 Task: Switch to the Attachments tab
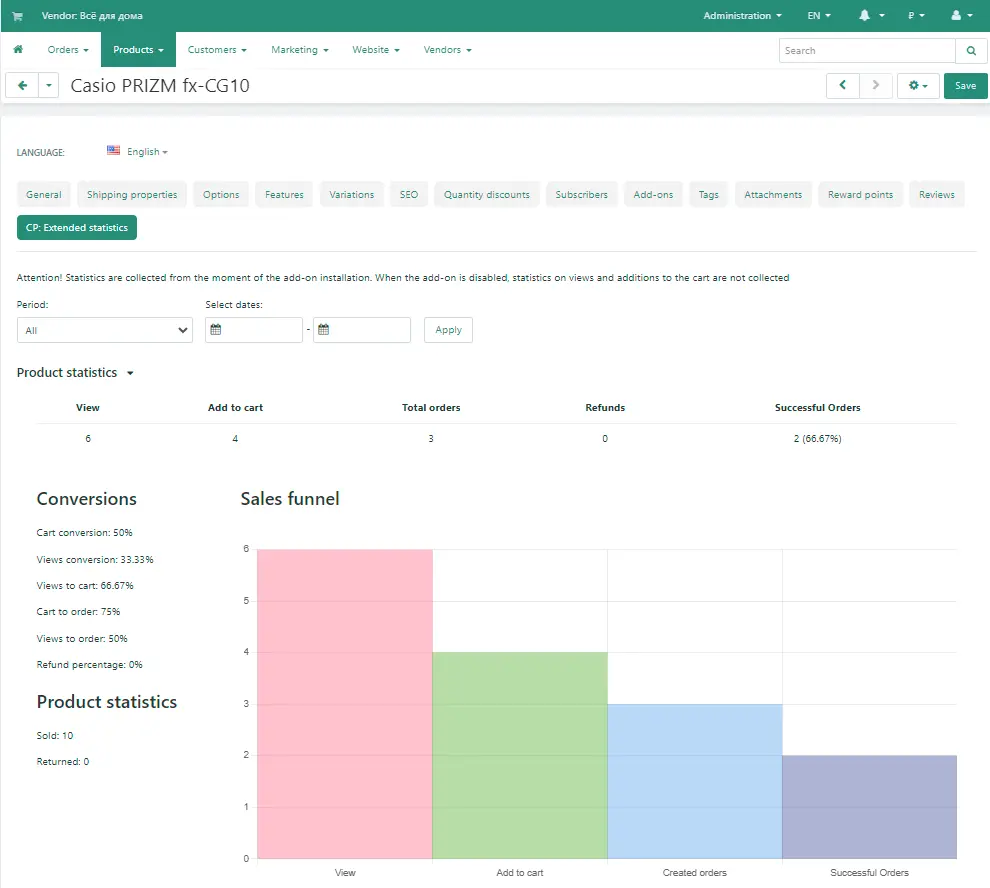(x=773, y=195)
